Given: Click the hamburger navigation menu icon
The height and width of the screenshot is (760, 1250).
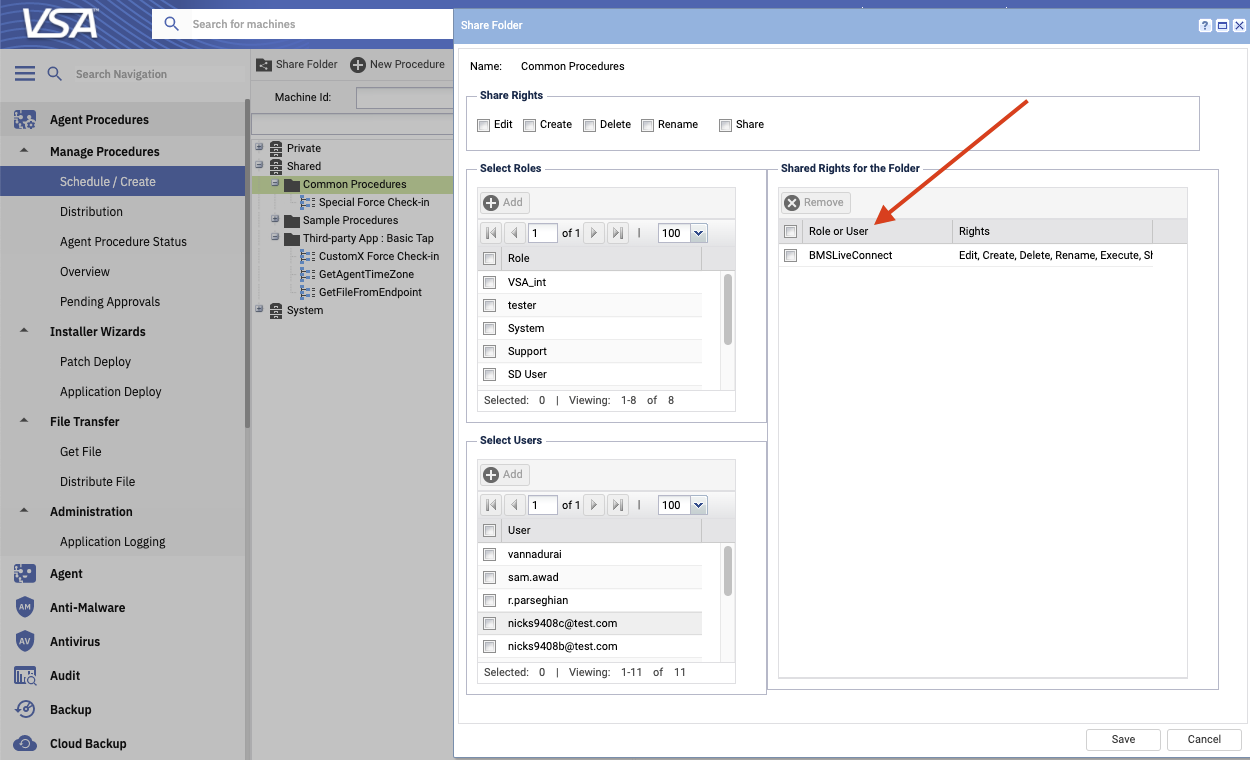Looking at the screenshot, I should coord(25,74).
